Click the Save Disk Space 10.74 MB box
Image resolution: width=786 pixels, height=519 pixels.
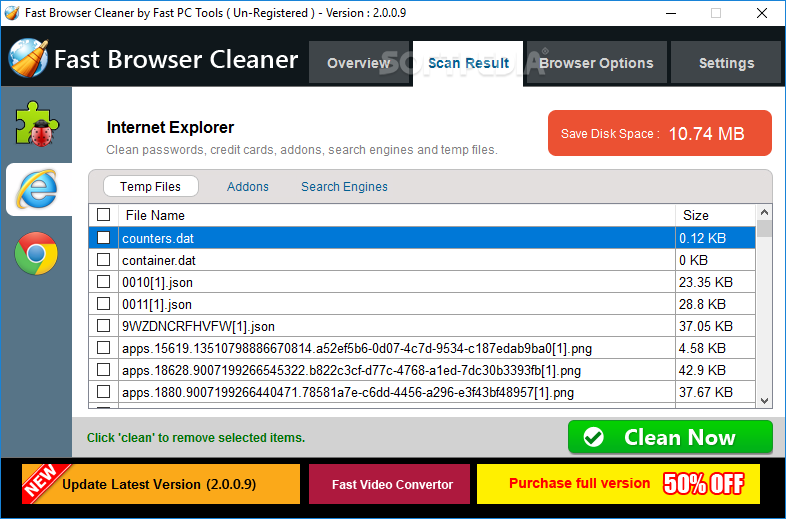660,133
